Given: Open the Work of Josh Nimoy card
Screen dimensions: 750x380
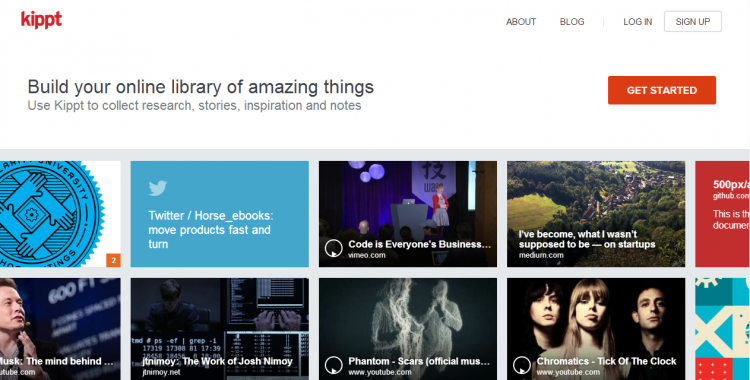Looking at the screenshot, I should pyautogui.click(x=220, y=329).
